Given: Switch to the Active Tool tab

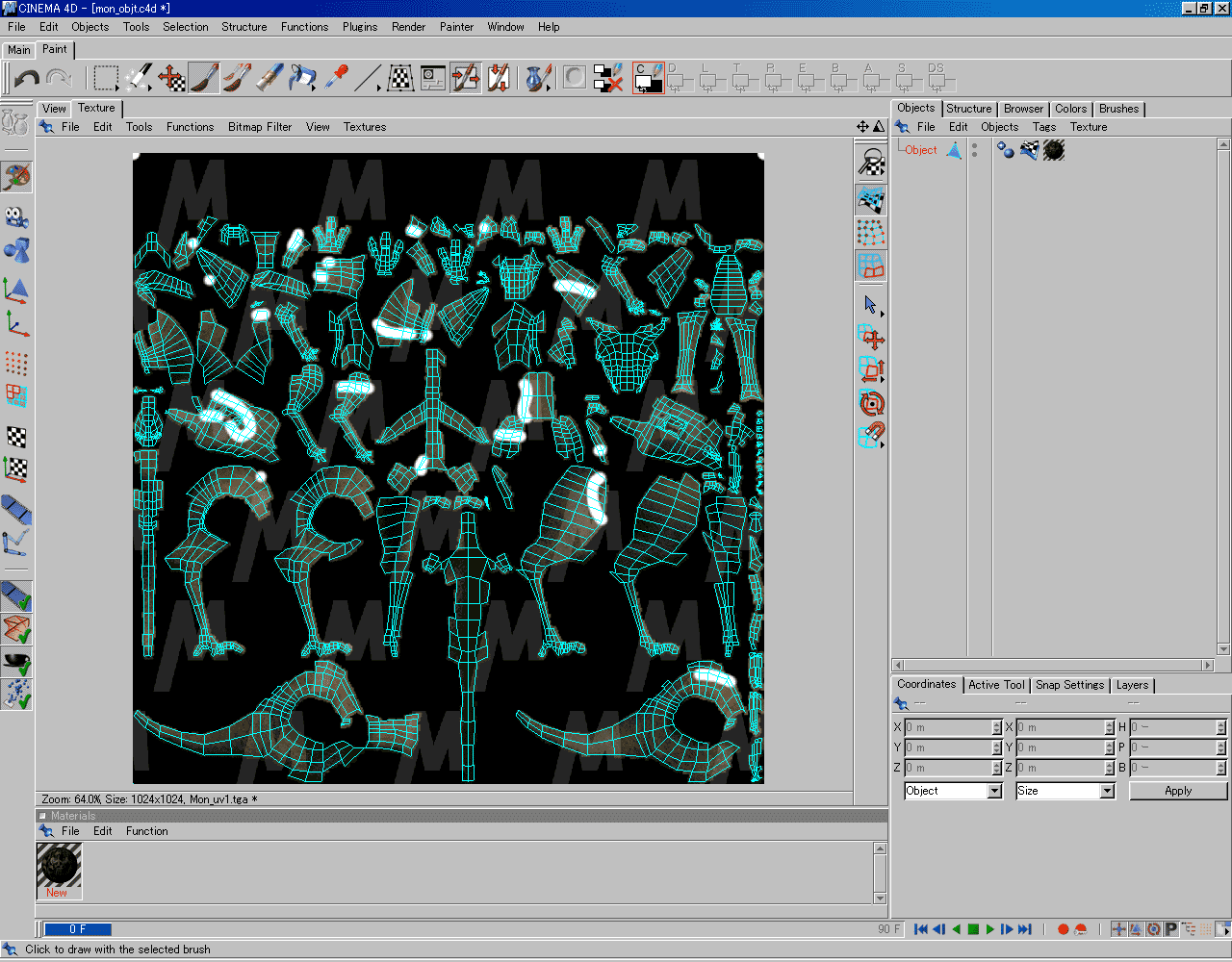Looking at the screenshot, I should (x=996, y=685).
